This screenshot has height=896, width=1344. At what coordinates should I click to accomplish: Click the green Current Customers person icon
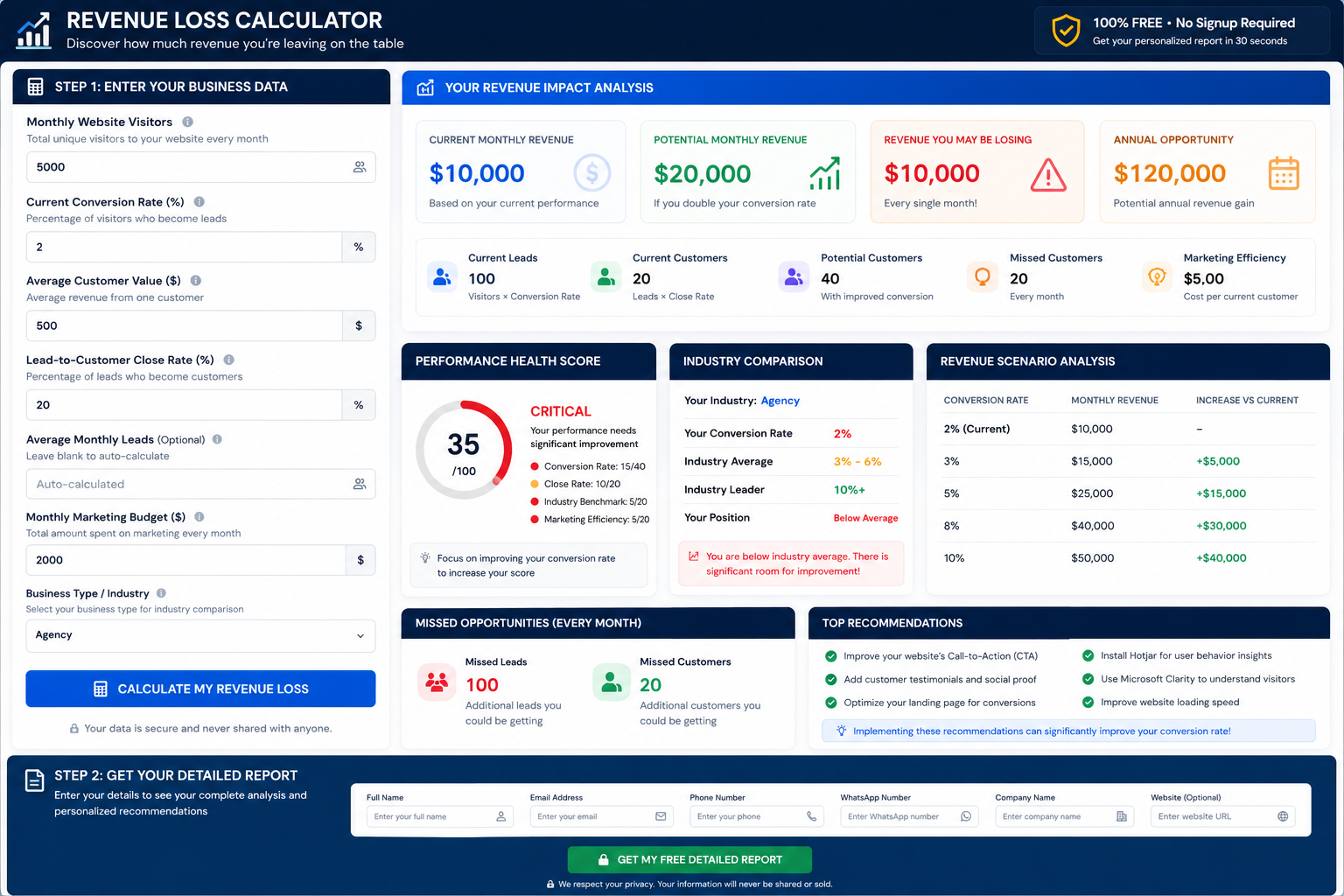(x=605, y=276)
